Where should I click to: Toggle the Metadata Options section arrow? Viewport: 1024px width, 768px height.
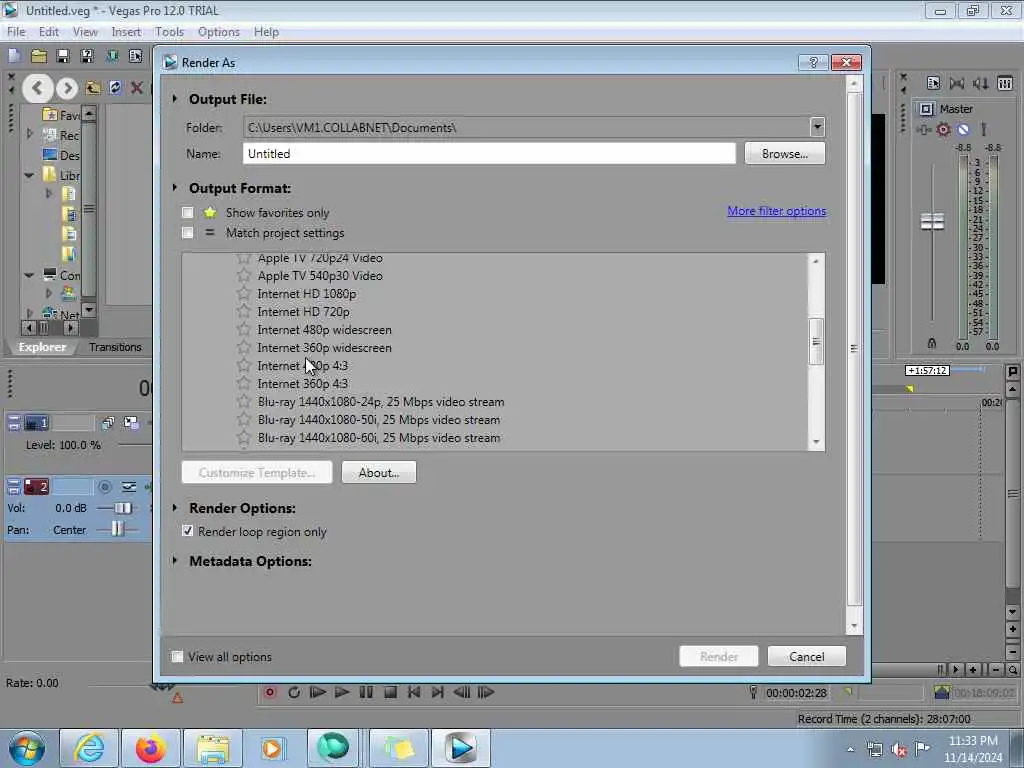pos(175,560)
